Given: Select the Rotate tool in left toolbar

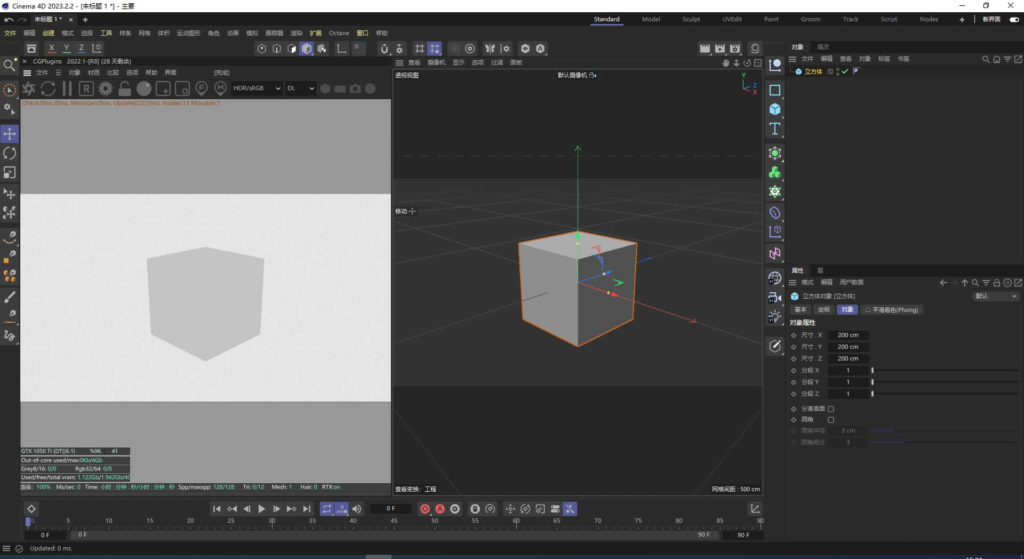Looking at the screenshot, I should pyautogui.click(x=10, y=153).
